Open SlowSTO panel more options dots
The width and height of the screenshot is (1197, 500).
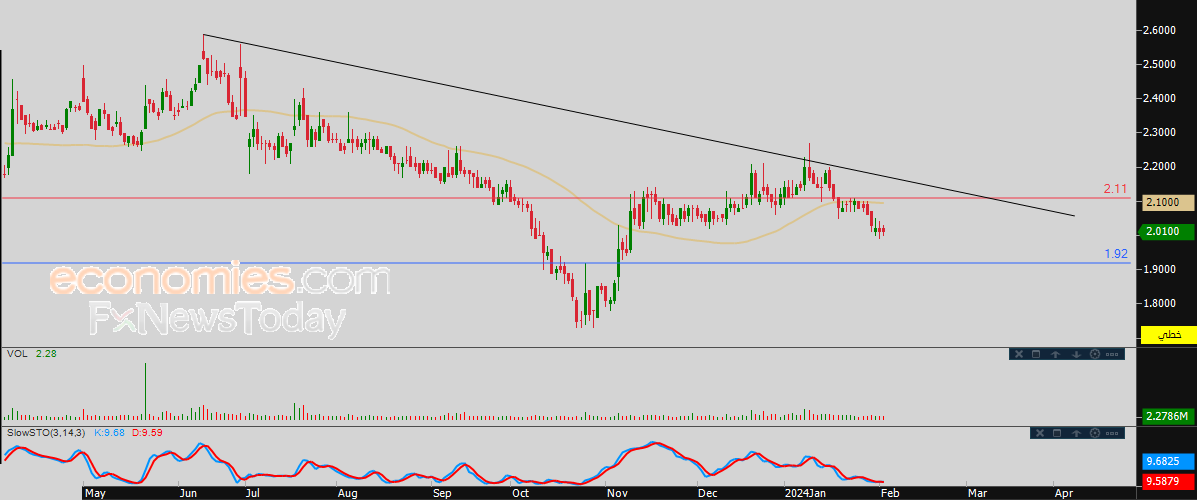(x=1113, y=433)
